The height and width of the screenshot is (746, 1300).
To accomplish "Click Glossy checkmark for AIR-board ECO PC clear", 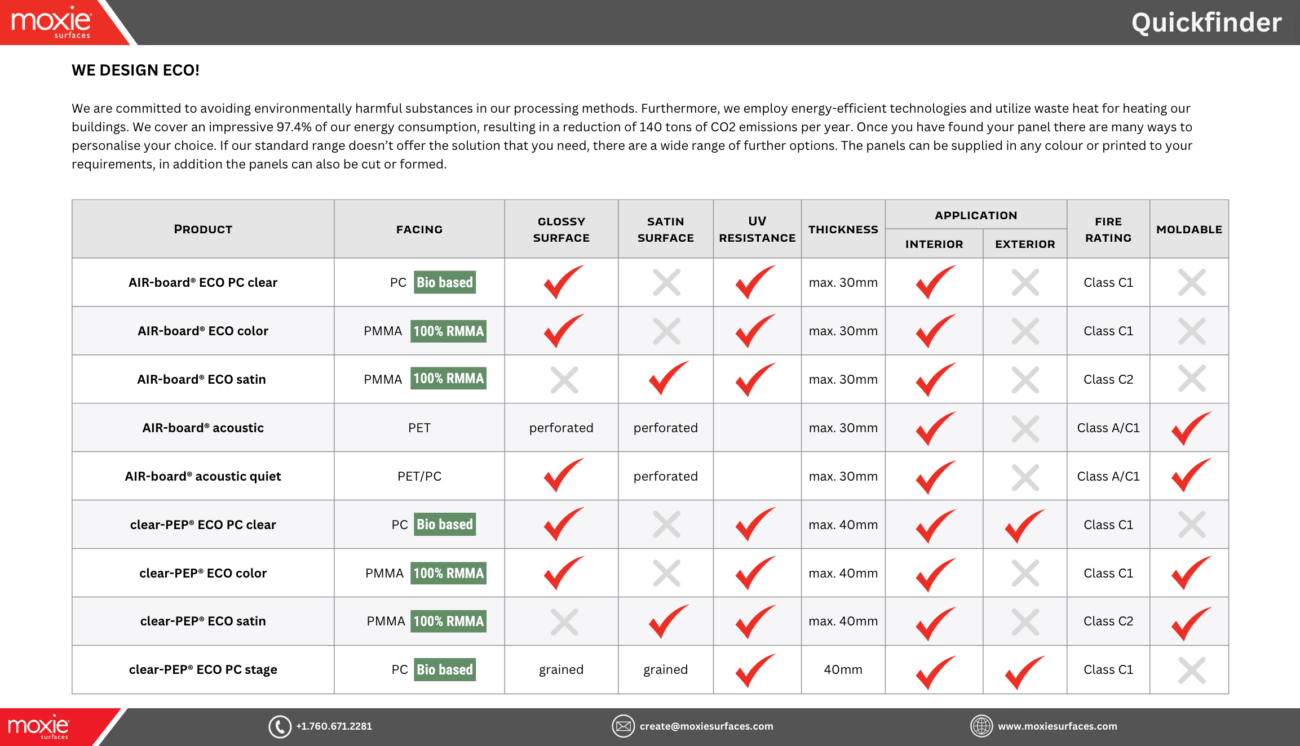I will (563, 282).
